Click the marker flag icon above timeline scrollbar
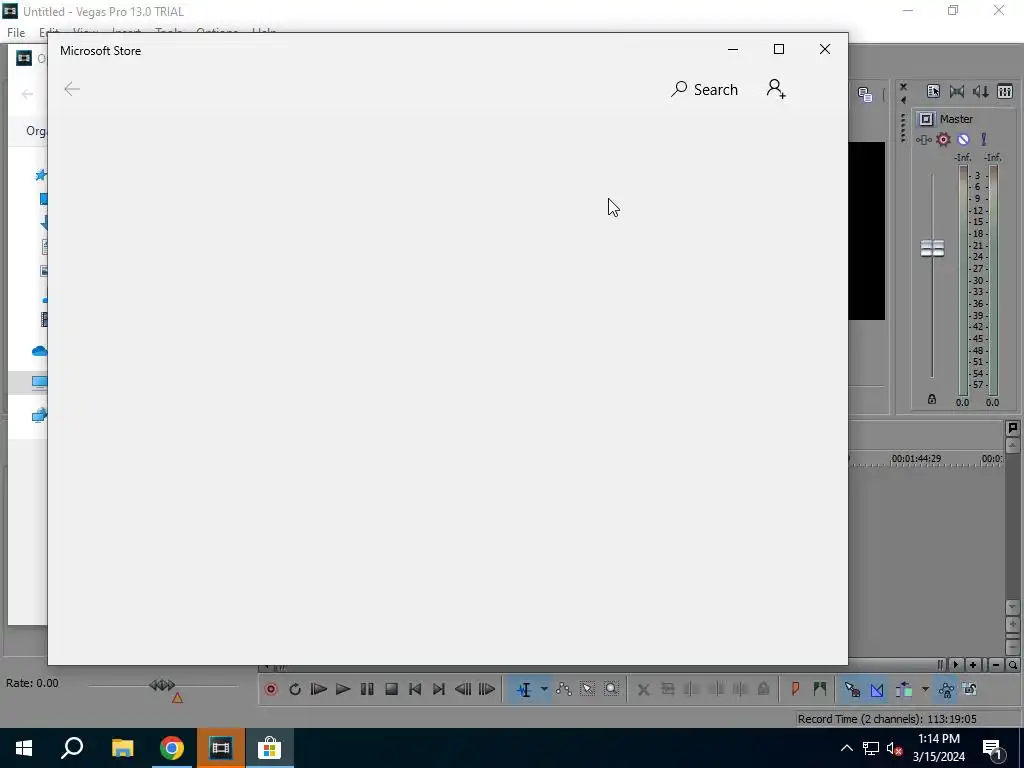Image resolution: width=1024 pixels, height=768 pixels. 1013,428
